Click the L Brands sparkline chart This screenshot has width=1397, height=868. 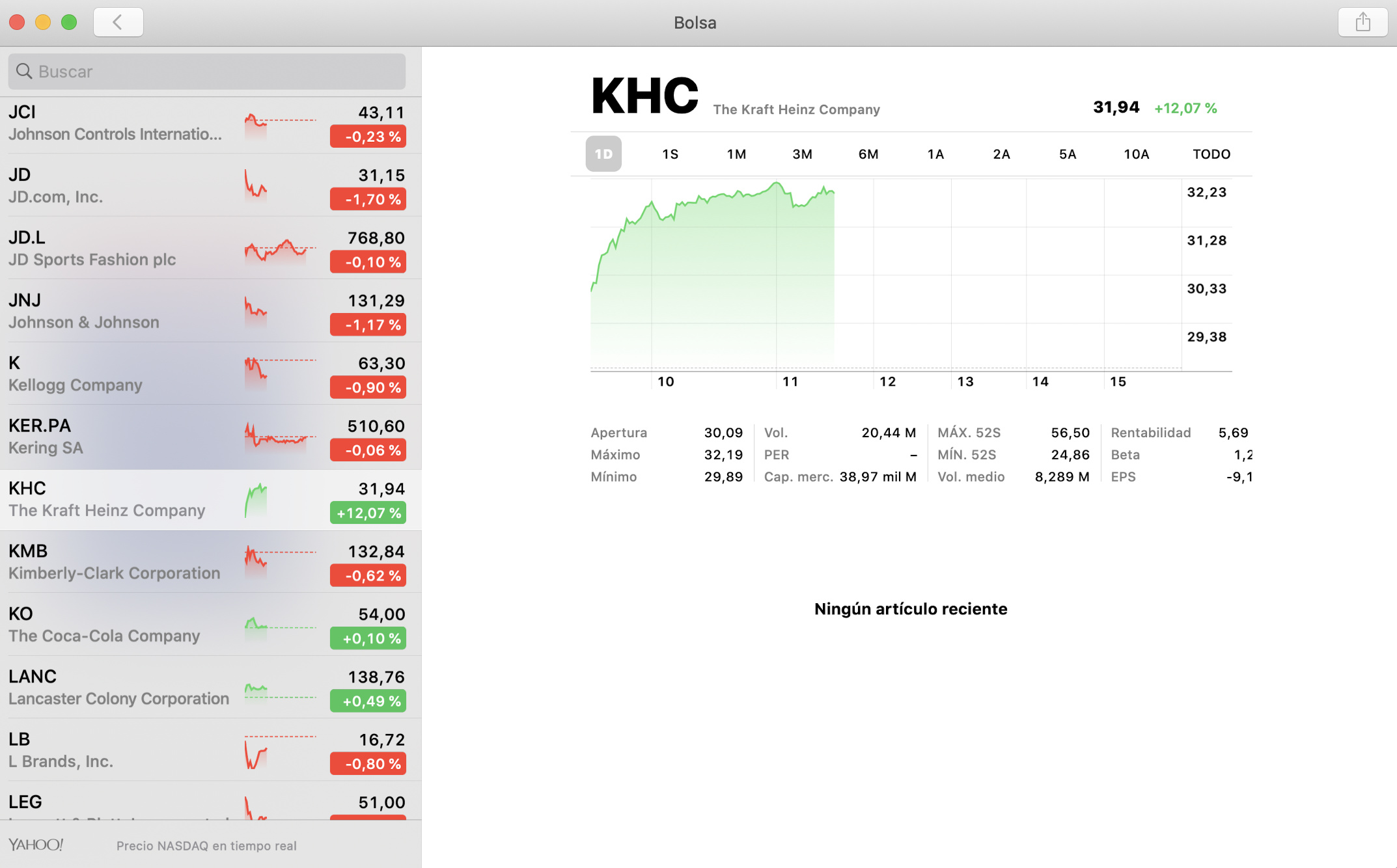point(281,751)
